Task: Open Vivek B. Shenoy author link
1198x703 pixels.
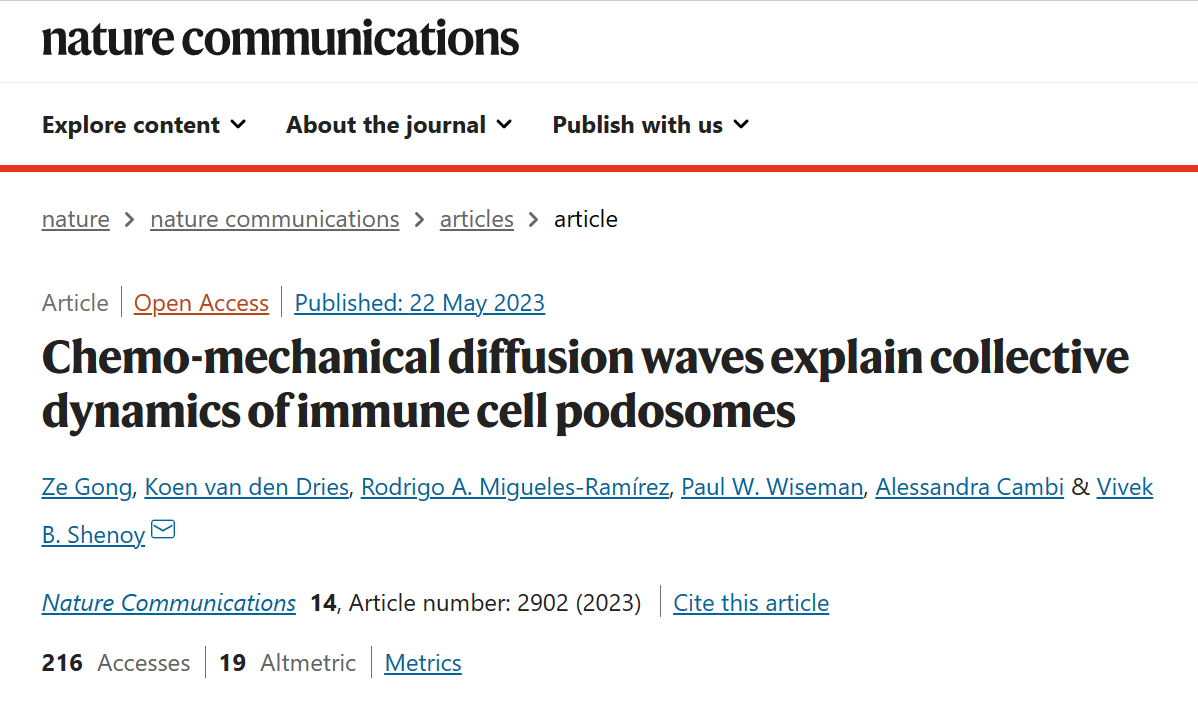Action: (1124, 487)
